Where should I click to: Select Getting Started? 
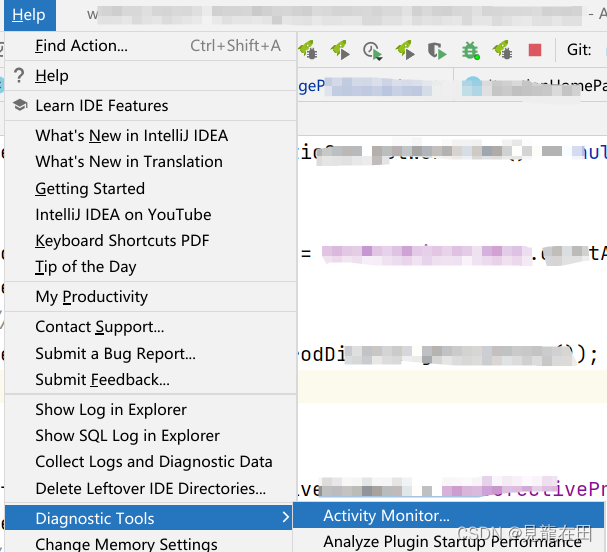pos(151,189)
